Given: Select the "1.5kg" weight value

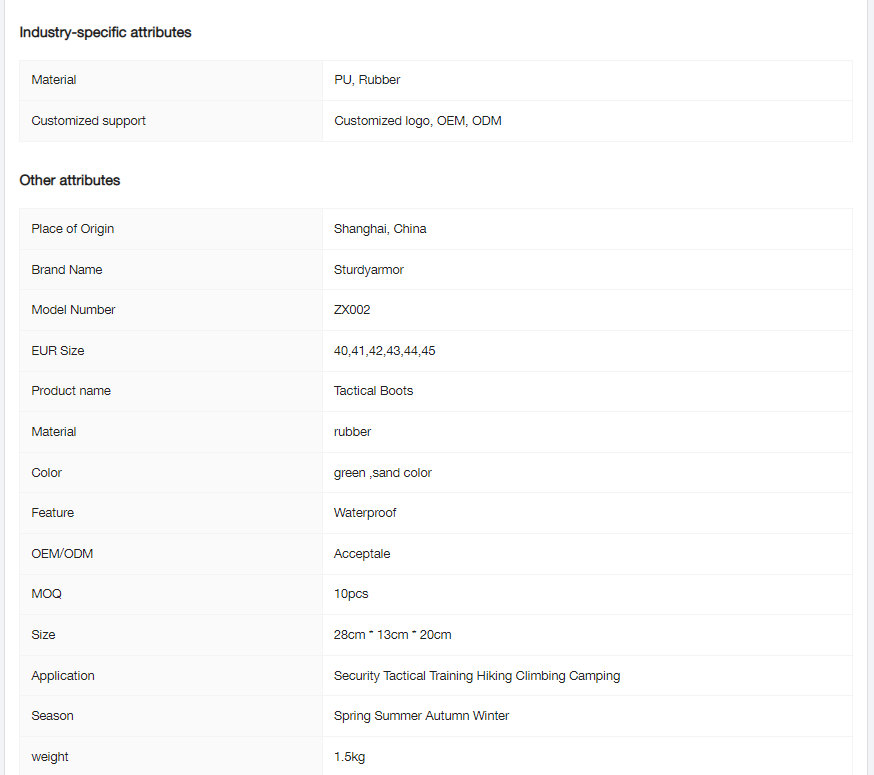Looking at the screenshot, I should coord(349,757).
